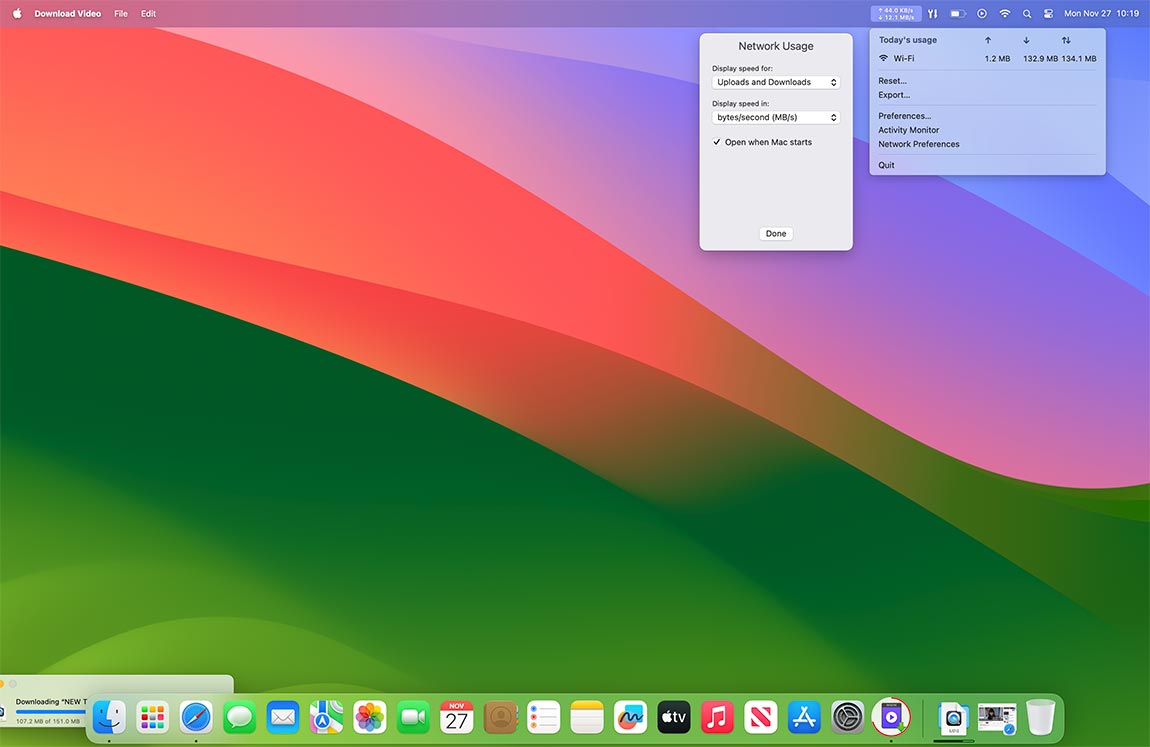Click the battery icon in the menu bar
This screenshot has width=1150, height=747.
coord(957,13)
